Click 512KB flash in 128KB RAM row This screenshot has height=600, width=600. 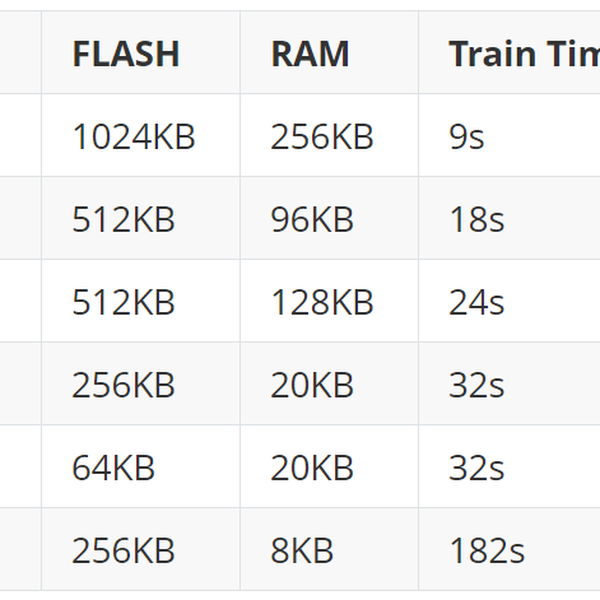point(124,302)
